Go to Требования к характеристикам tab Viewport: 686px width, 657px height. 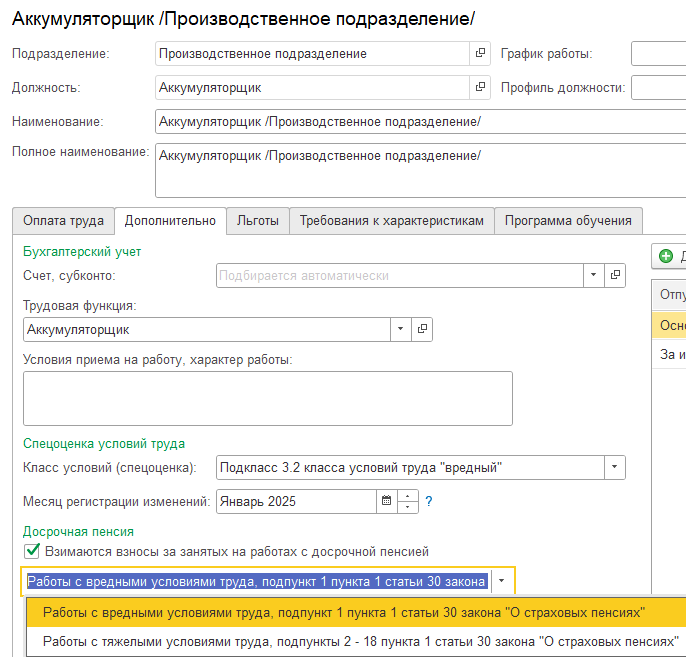(x=392, y=221)
